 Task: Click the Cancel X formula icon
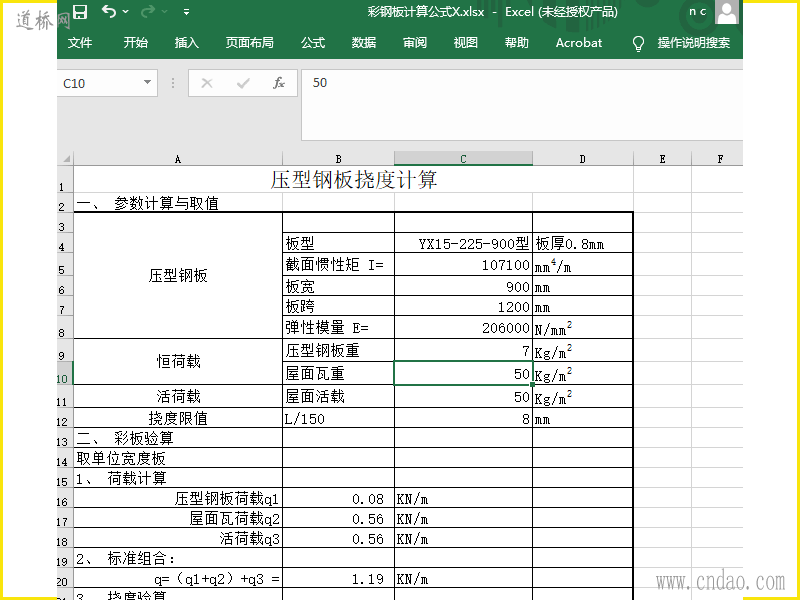(207, 83)
